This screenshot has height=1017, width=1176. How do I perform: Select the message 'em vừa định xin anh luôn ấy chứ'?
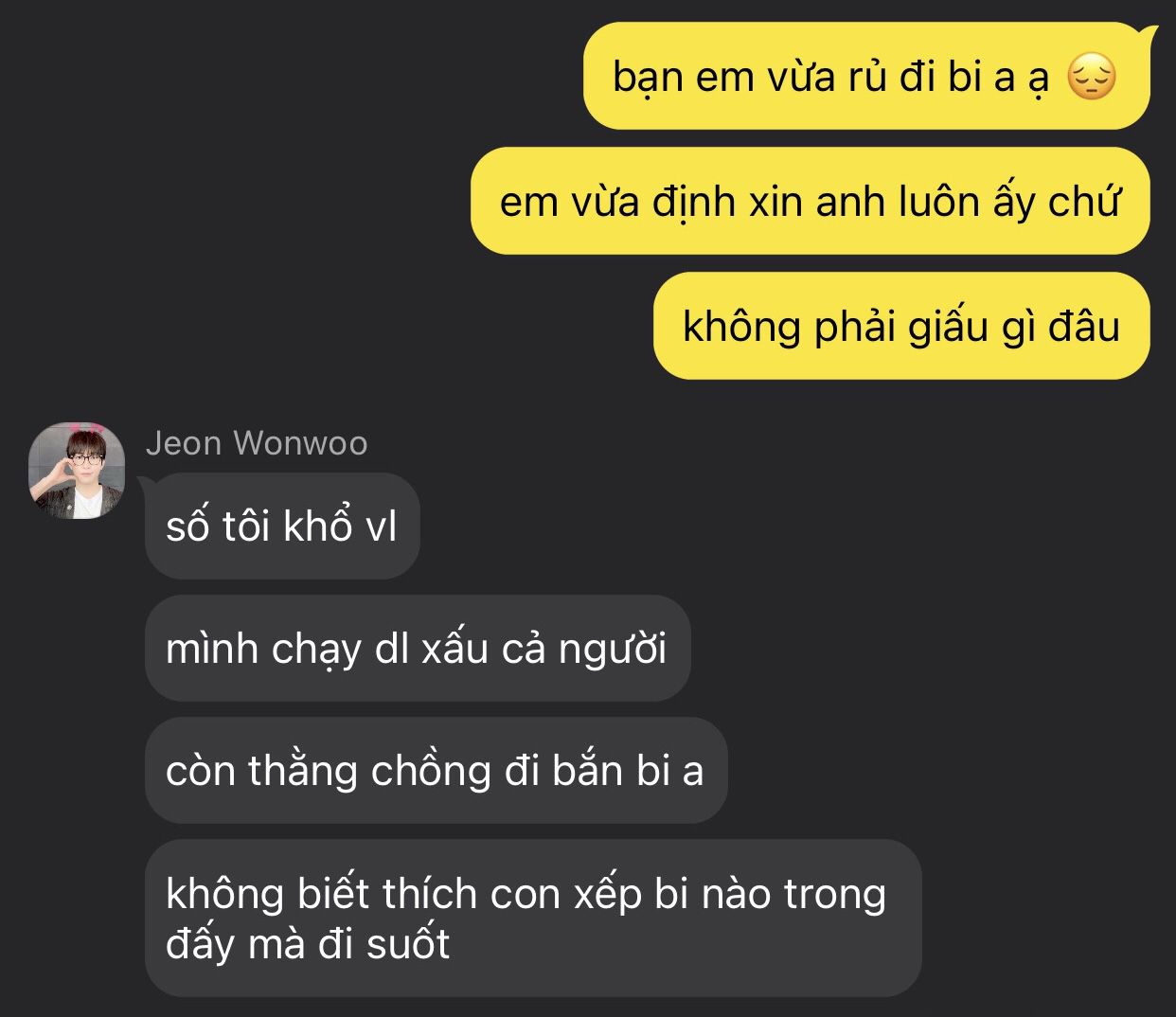click(x=810, y=201)
